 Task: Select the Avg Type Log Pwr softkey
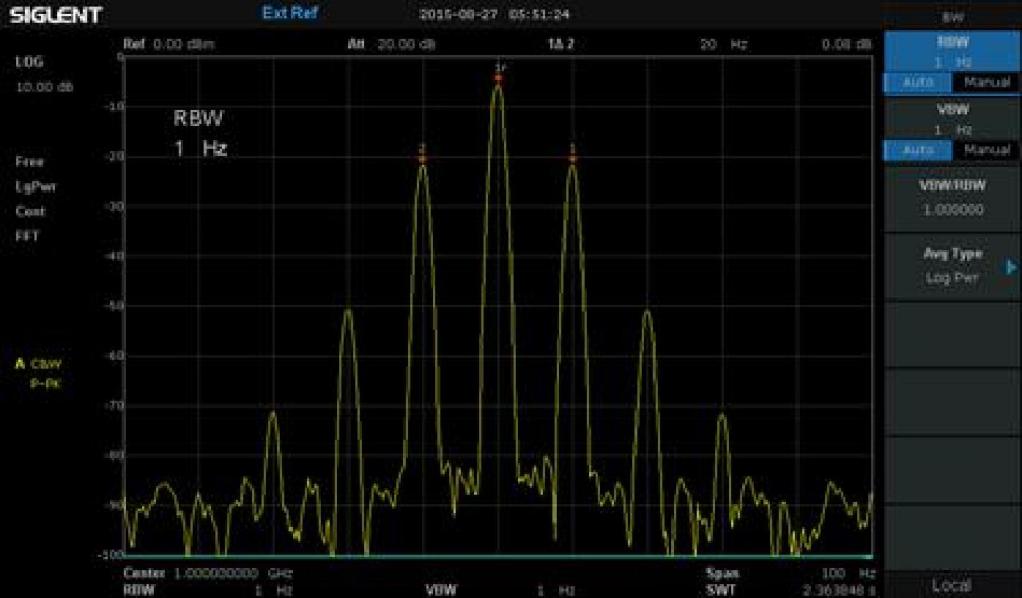(x=952, y=266)
